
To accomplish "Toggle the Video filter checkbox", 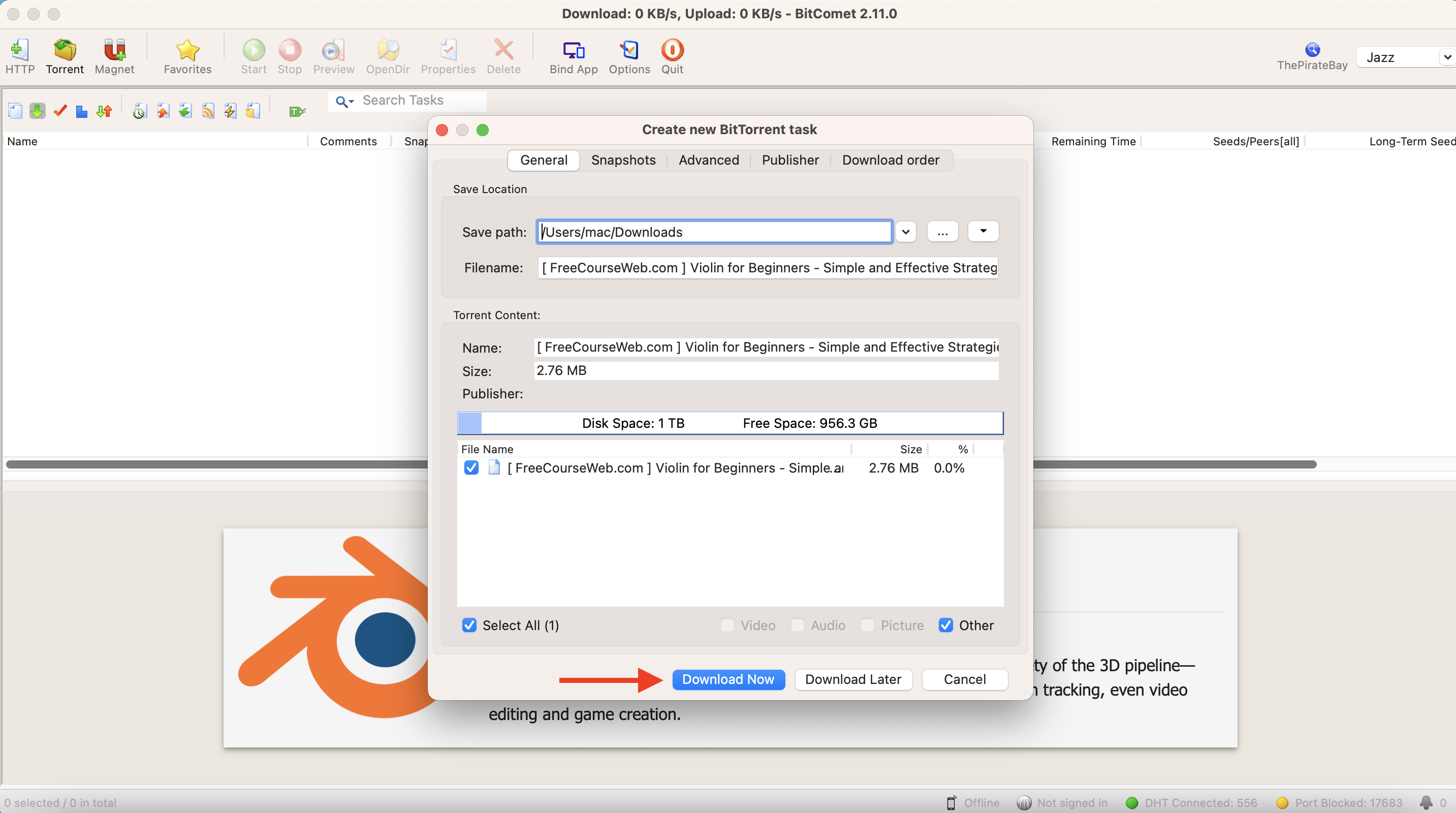I will click(727, 626).
